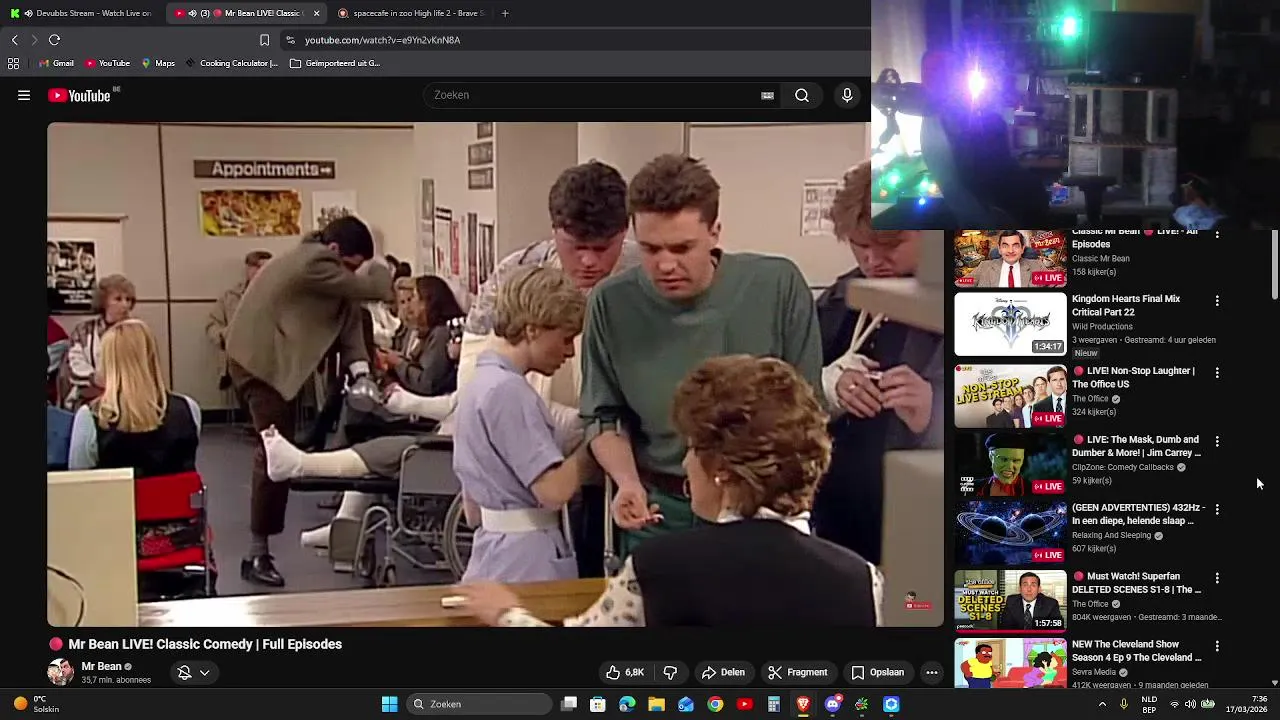
Task: Open Discord from the taskbar
Action: (x=832, y=704)
